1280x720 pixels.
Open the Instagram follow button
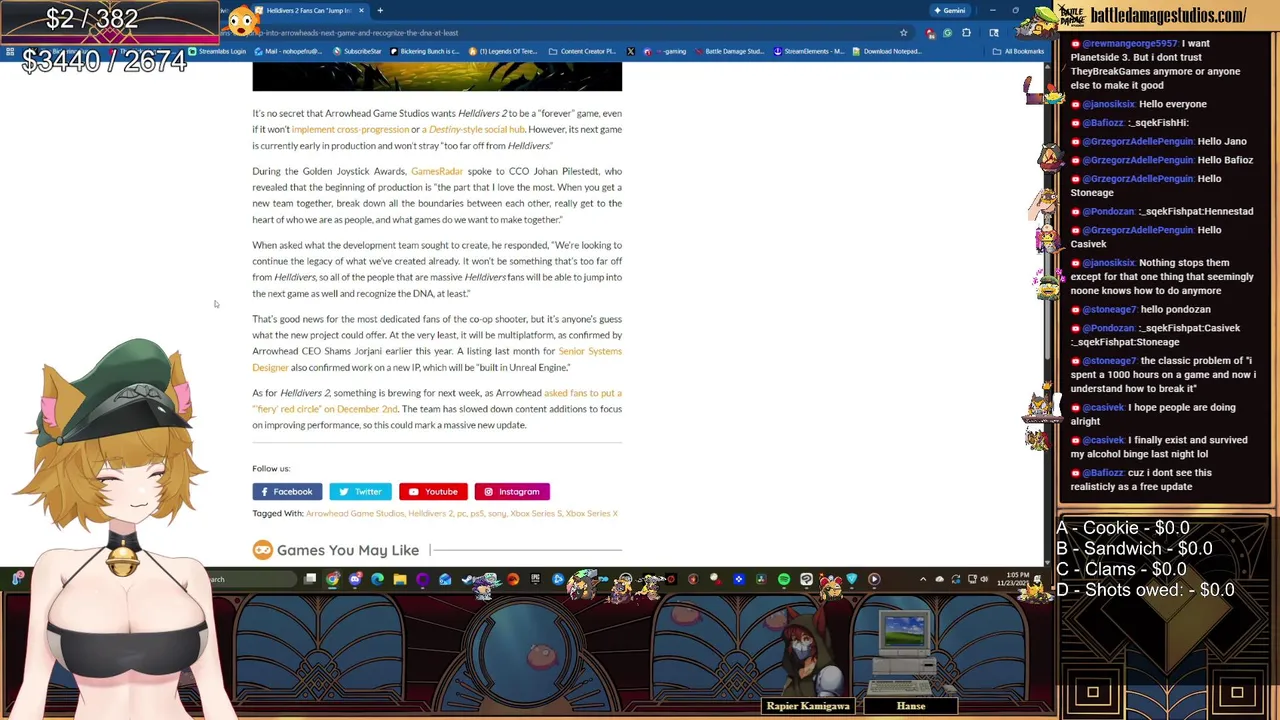click(512, 491)
